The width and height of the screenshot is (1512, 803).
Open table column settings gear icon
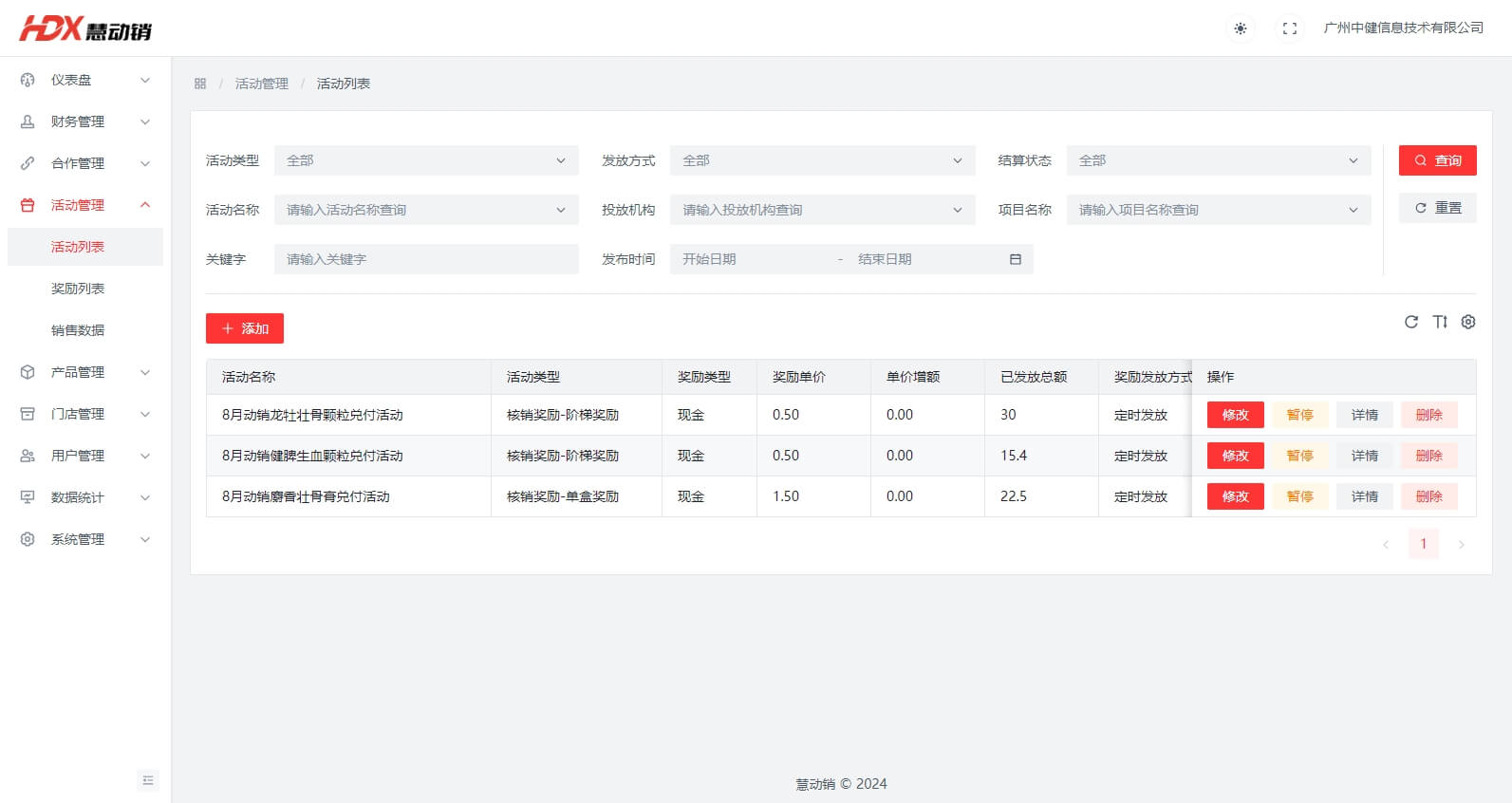tap(1468, 322)
